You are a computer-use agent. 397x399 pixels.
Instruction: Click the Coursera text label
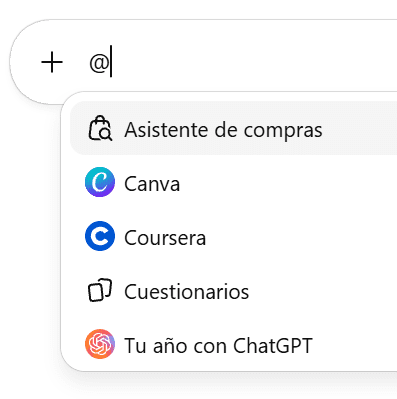coord(165,238)
